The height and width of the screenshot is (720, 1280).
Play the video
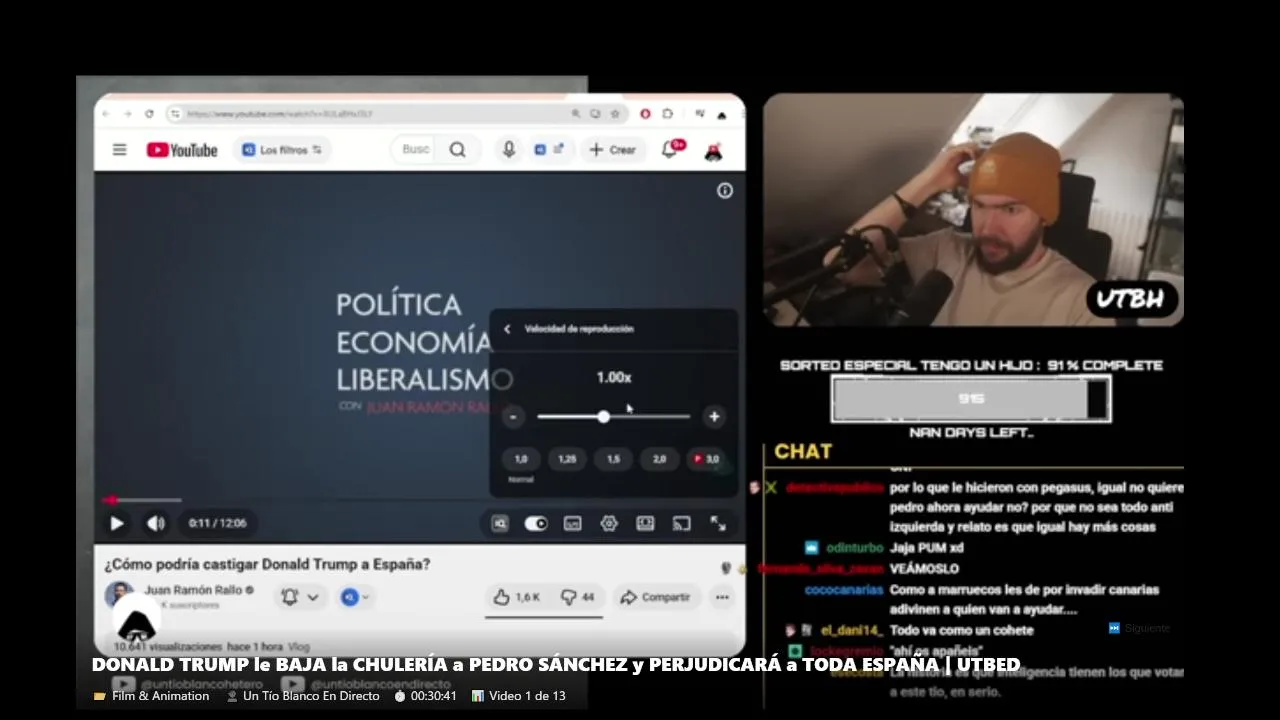(117, 523)
